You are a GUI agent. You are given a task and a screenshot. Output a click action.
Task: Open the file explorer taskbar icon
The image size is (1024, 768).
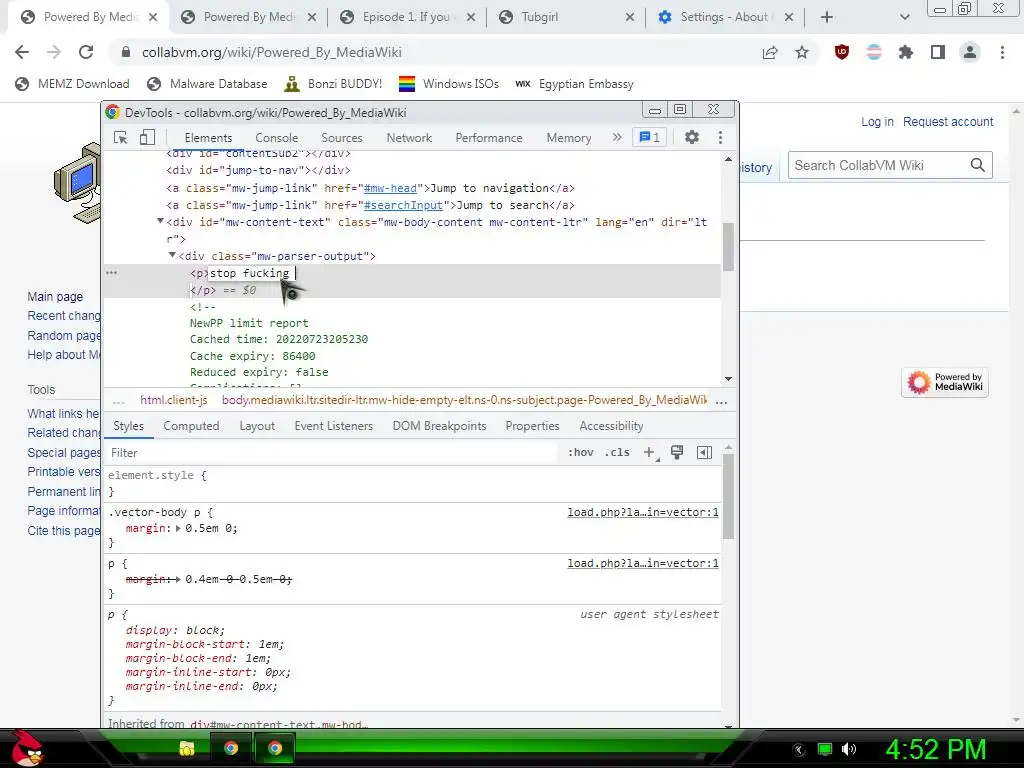tap(187, 748)
